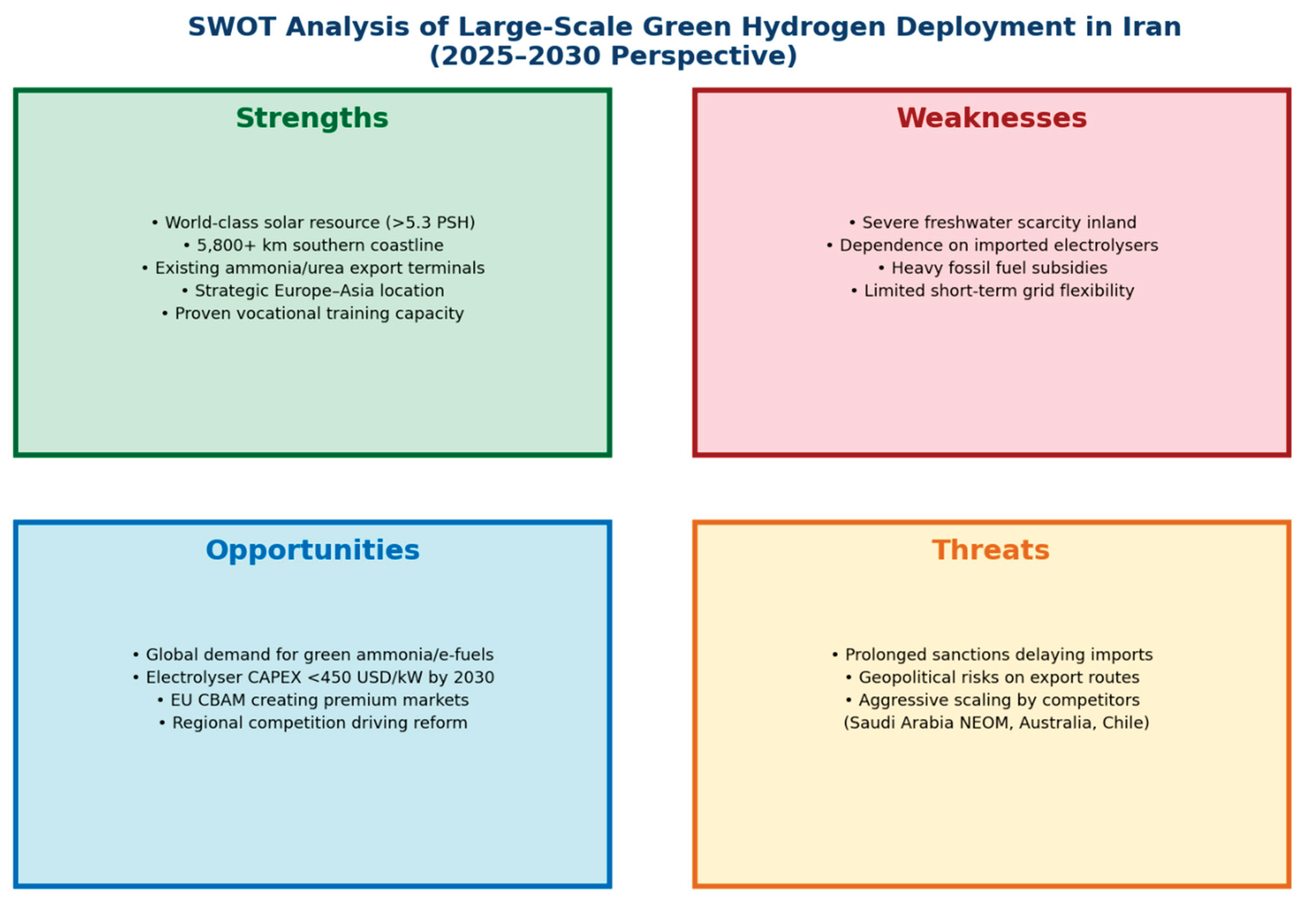Click 'Electrolyser CAPEX <450 USD/kW' bullet
This screenshot has height=905, width=1316.
coord(313,677)
